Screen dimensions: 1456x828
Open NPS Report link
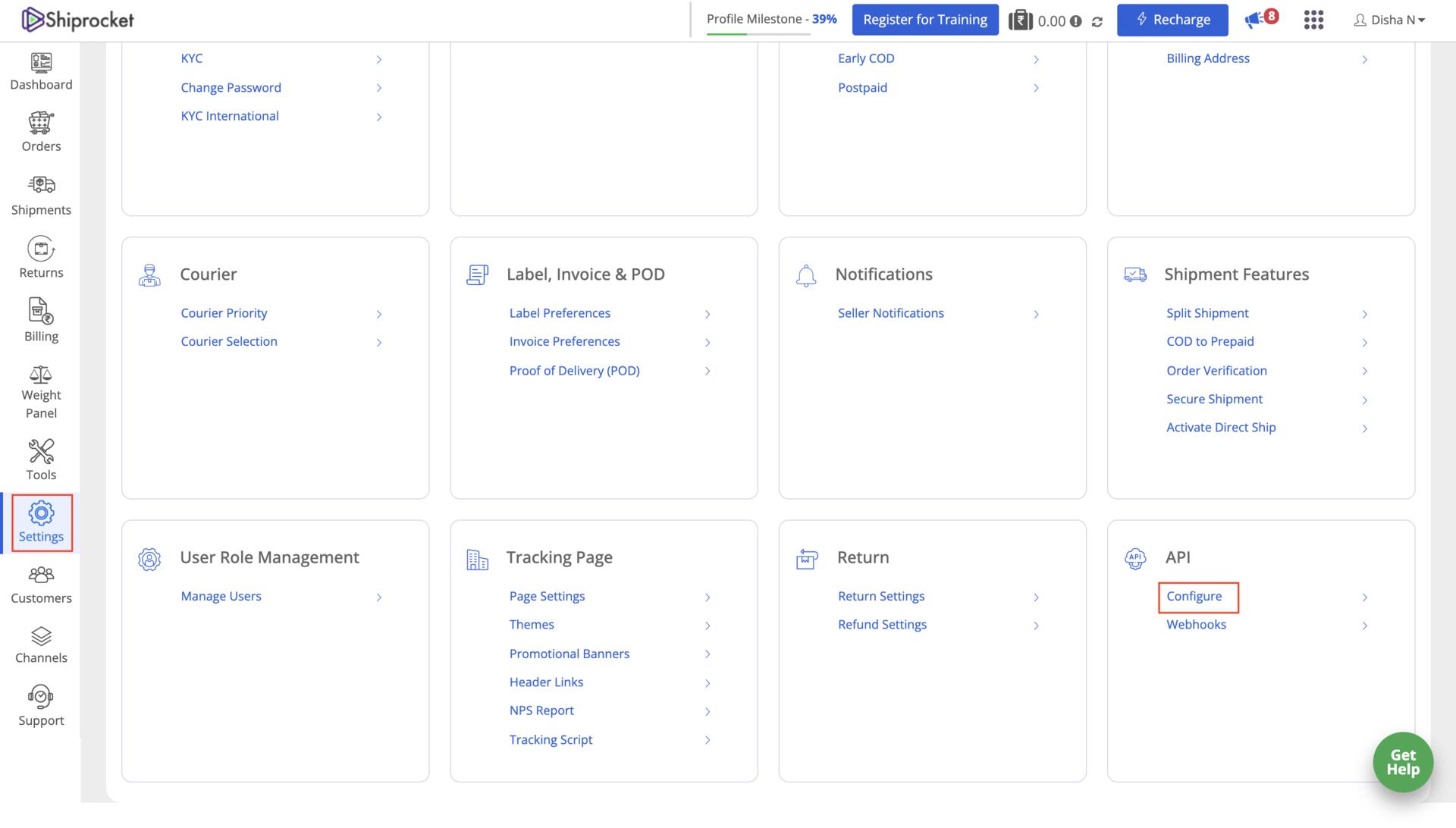coord(541,710)
